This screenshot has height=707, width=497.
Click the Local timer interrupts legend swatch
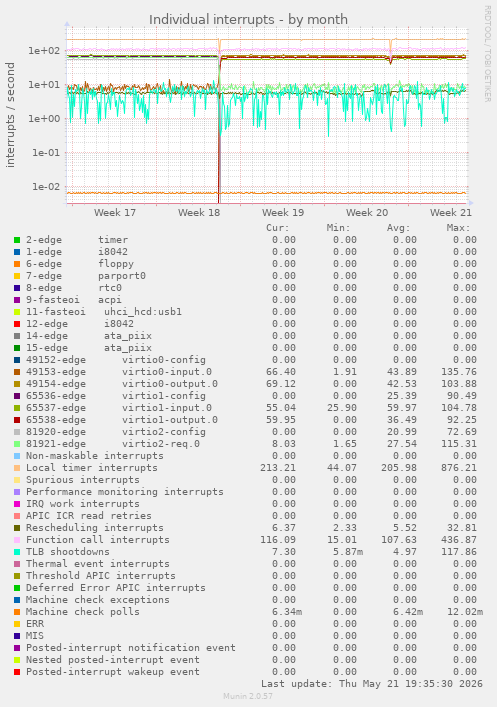click(17, 468)
